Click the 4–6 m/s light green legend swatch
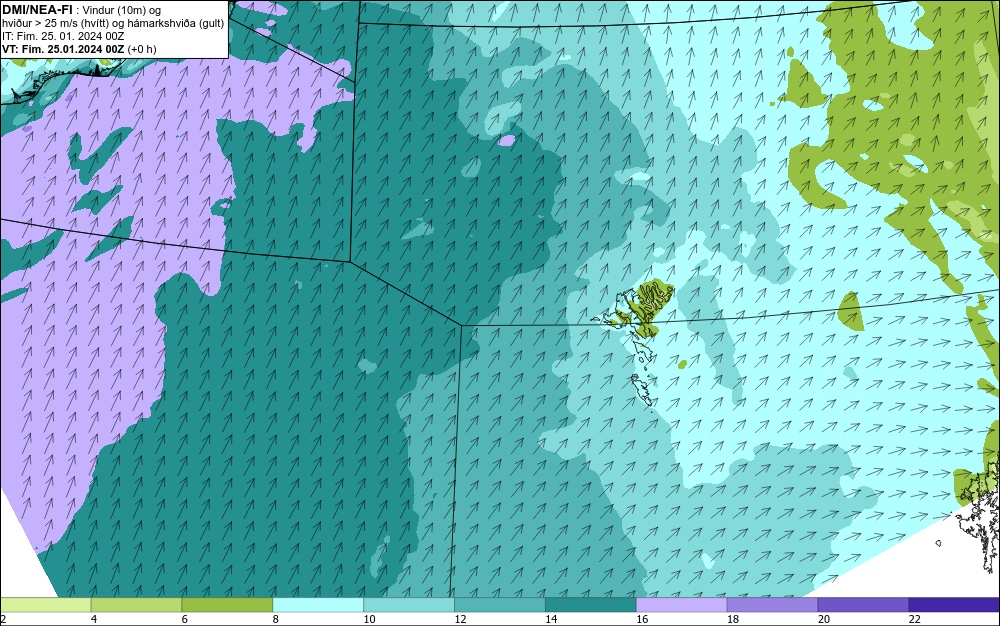The width and height of the screenshot is (1000, 626). pos(136,605)
